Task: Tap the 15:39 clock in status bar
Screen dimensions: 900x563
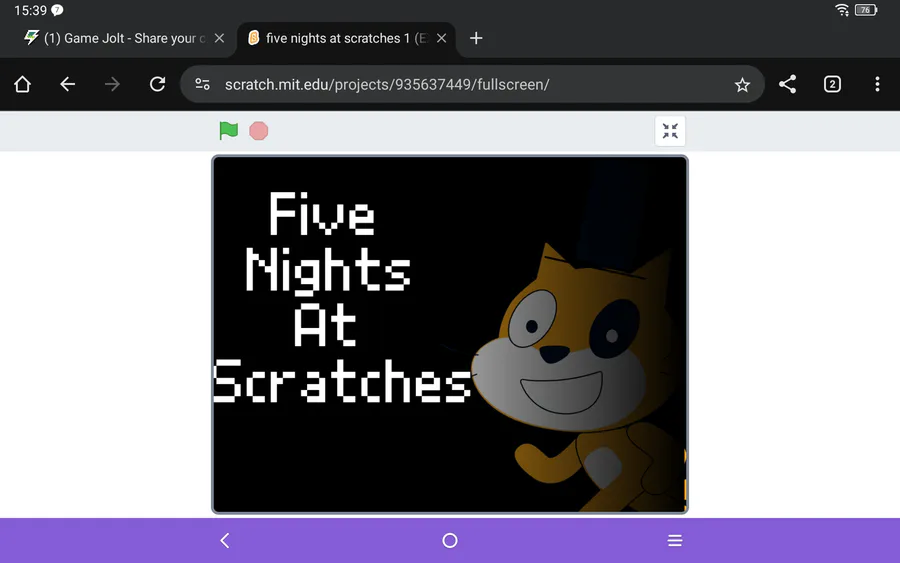Action: (30, 10)
